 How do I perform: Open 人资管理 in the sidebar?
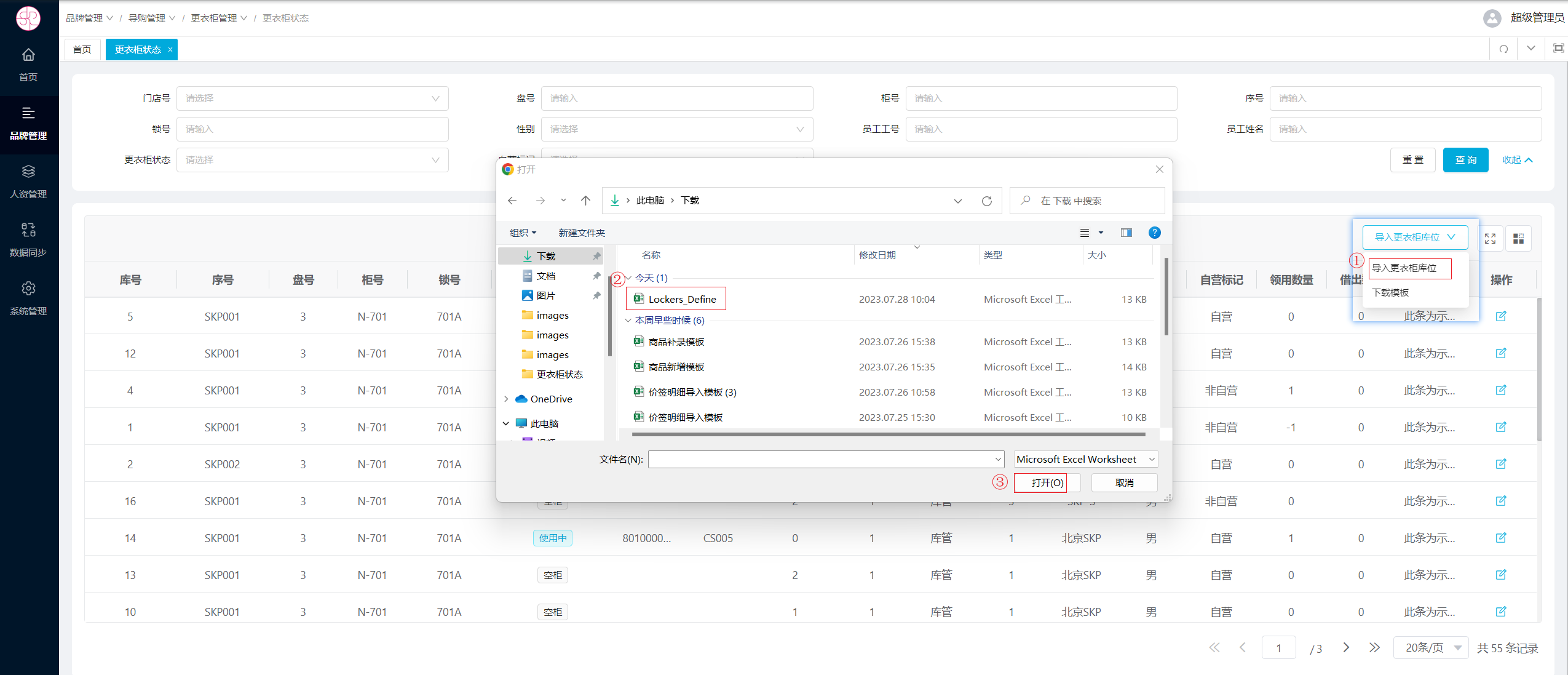point(28,182)
